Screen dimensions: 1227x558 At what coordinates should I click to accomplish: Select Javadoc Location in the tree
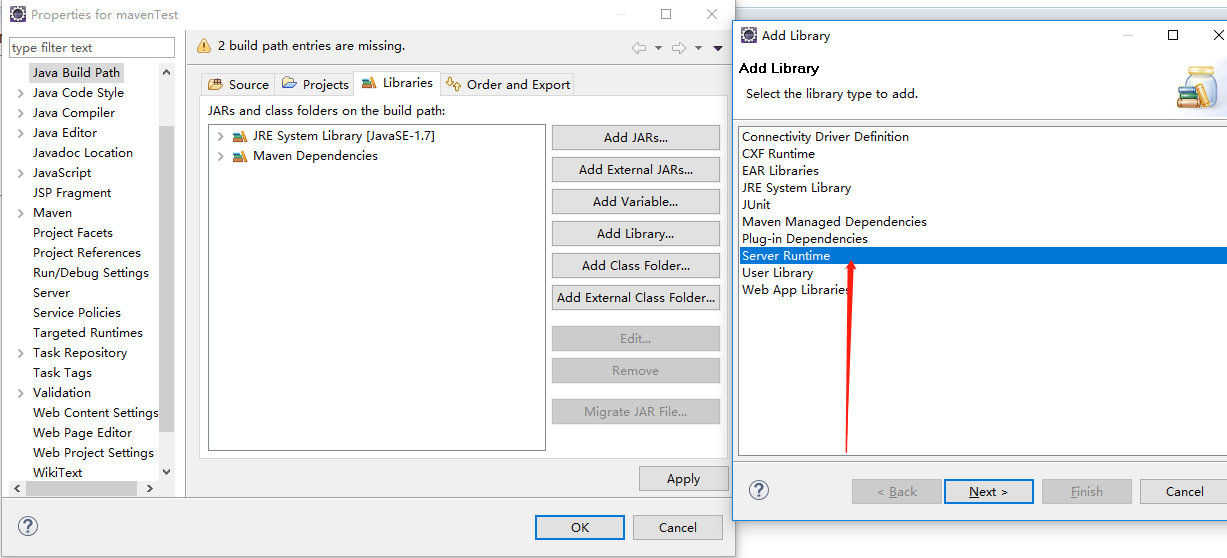tap(83, 153)
